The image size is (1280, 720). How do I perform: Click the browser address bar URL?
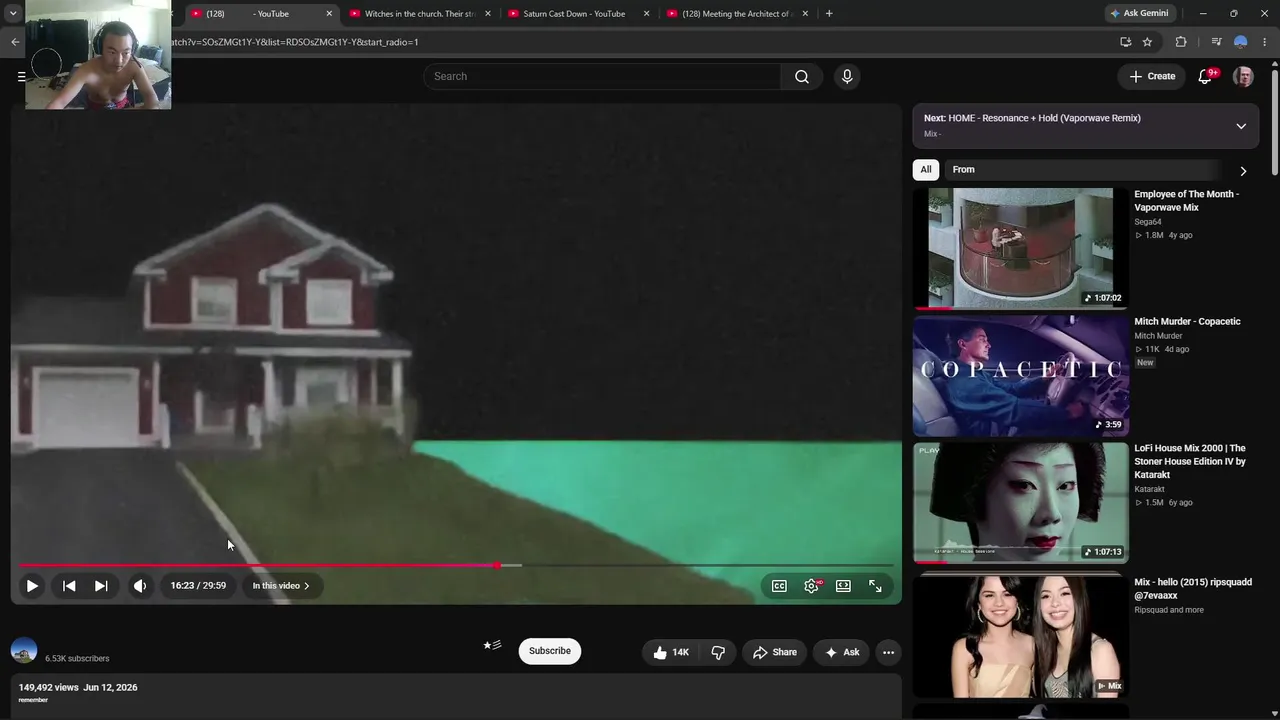296,42
